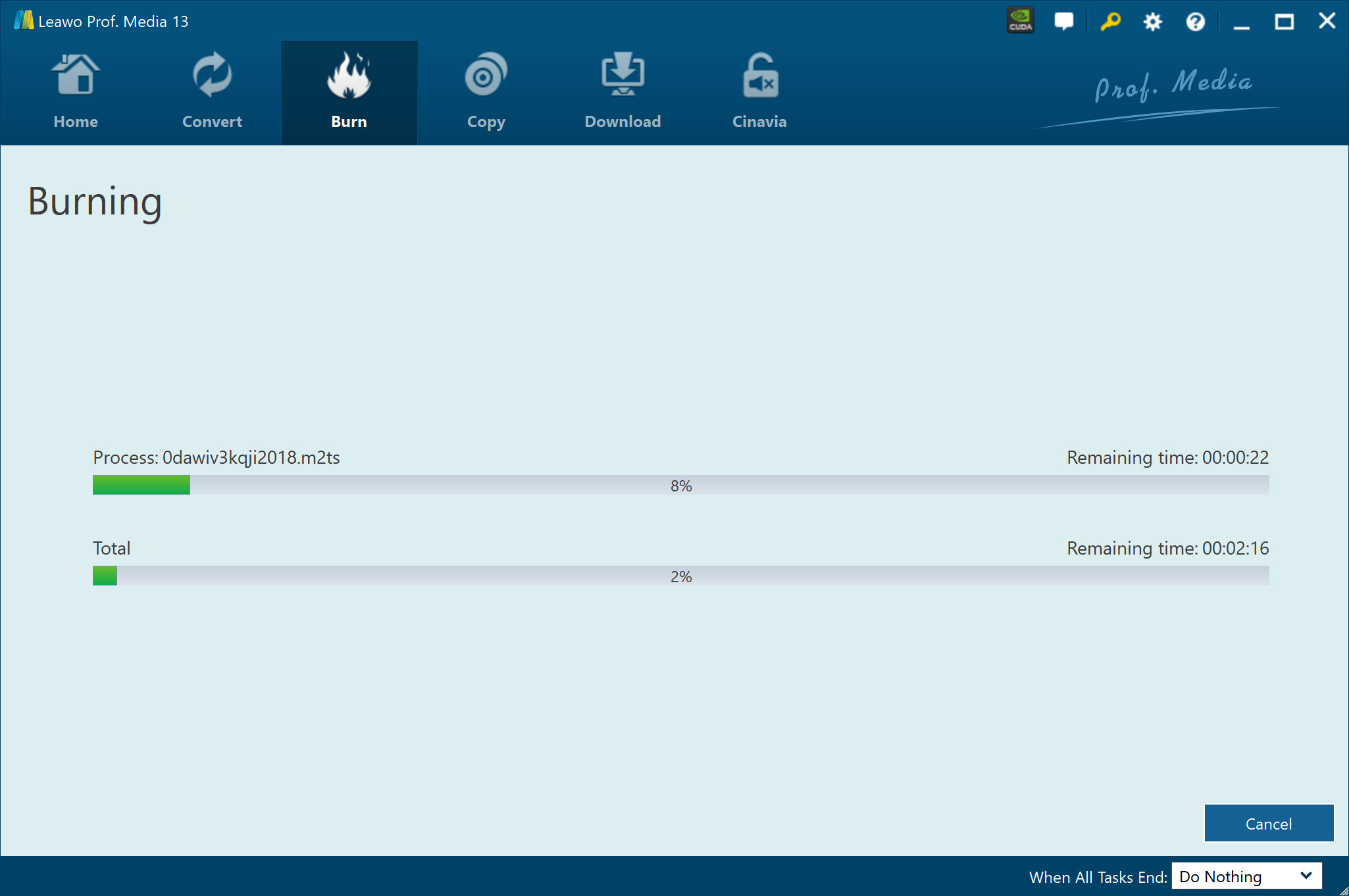The width and height of the screenshot is (1349, 896).
Task: Open help via question mark icon
Action: [1195, 22]
